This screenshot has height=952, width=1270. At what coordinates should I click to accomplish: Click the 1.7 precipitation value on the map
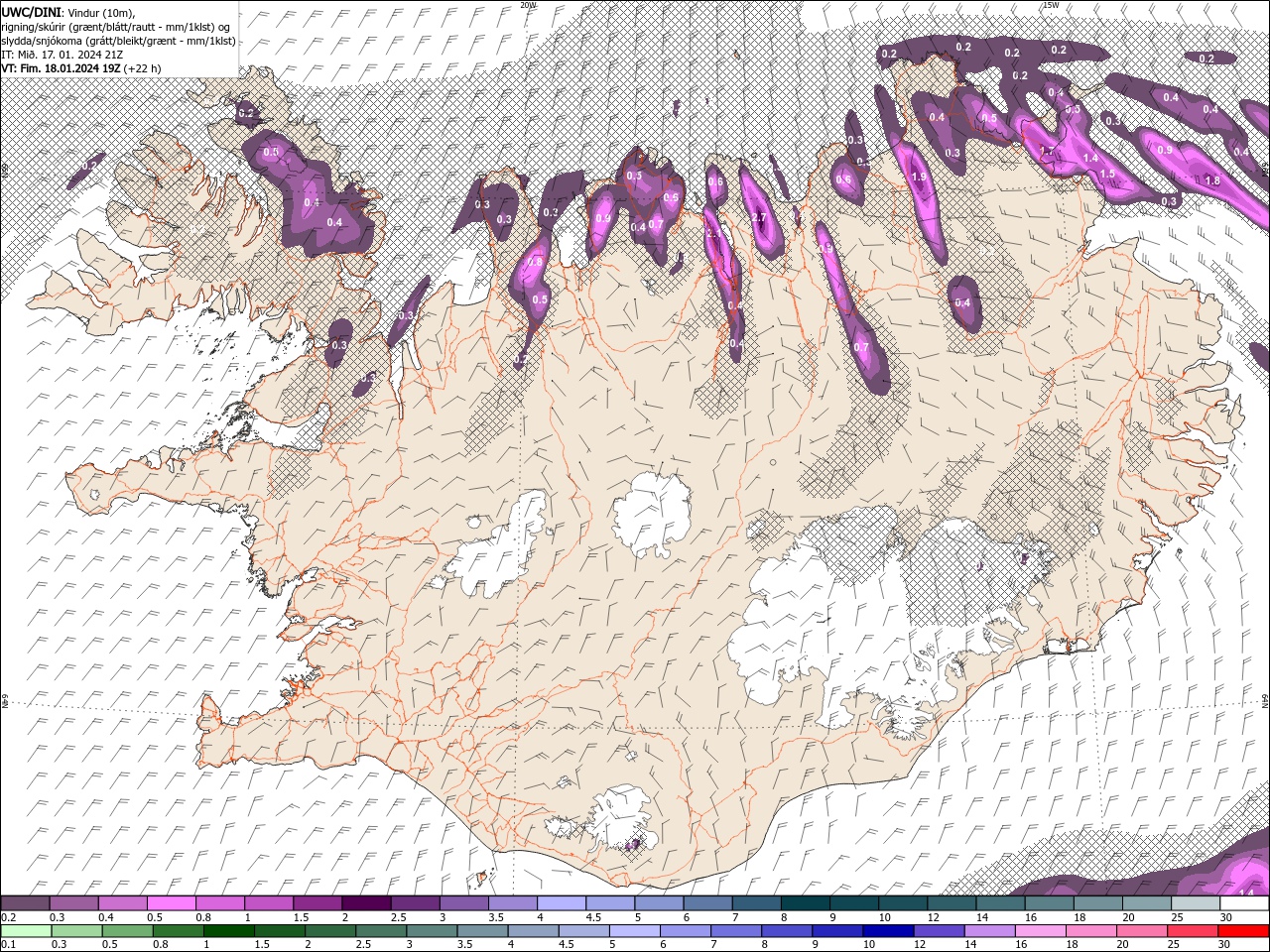point(1047,151)
